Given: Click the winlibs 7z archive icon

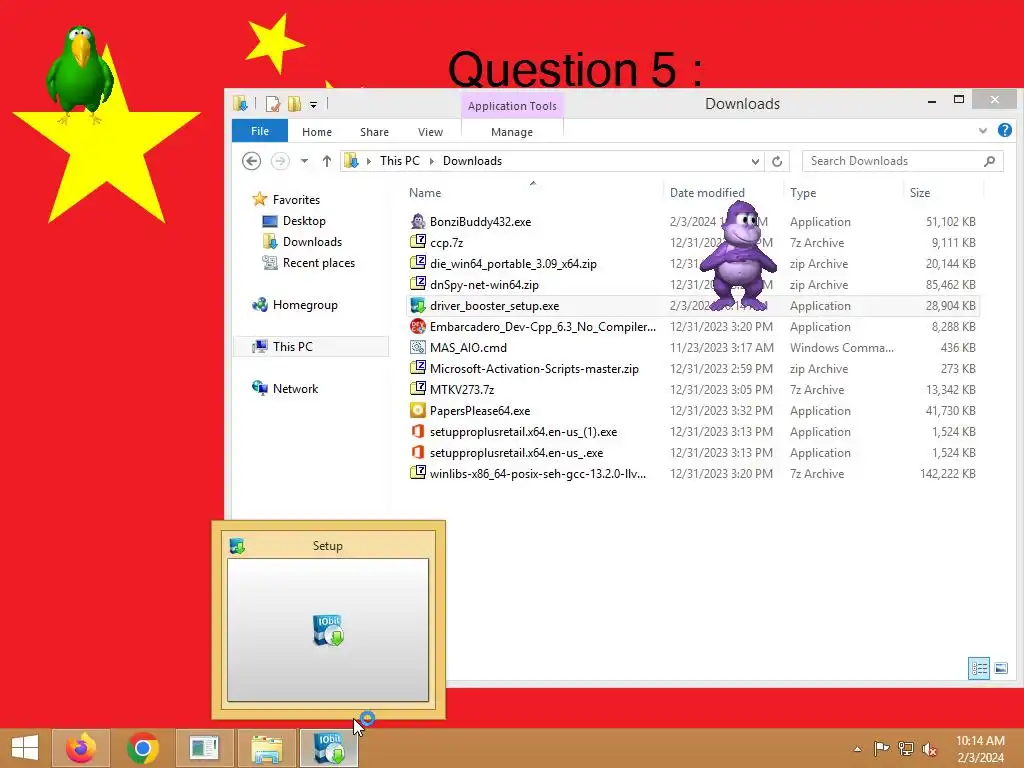Looking at the screenshot, I should click(x=417, y=473).
